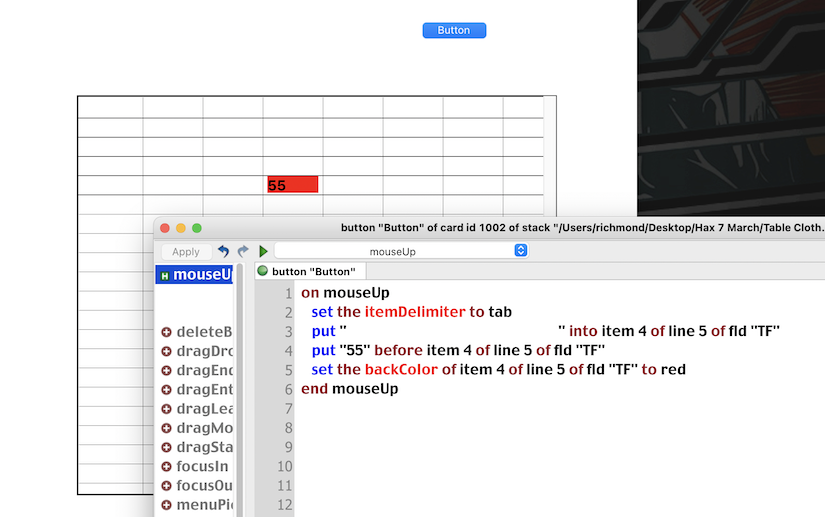Screen dimensions: 825x517
Task: Switch to the button "Button" script tab
Action: pos(312,271)
